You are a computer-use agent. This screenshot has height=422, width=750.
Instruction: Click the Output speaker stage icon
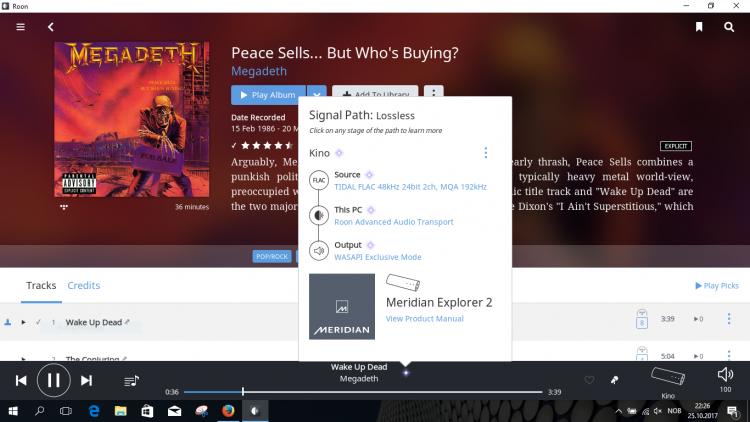[x=319, y=250]
